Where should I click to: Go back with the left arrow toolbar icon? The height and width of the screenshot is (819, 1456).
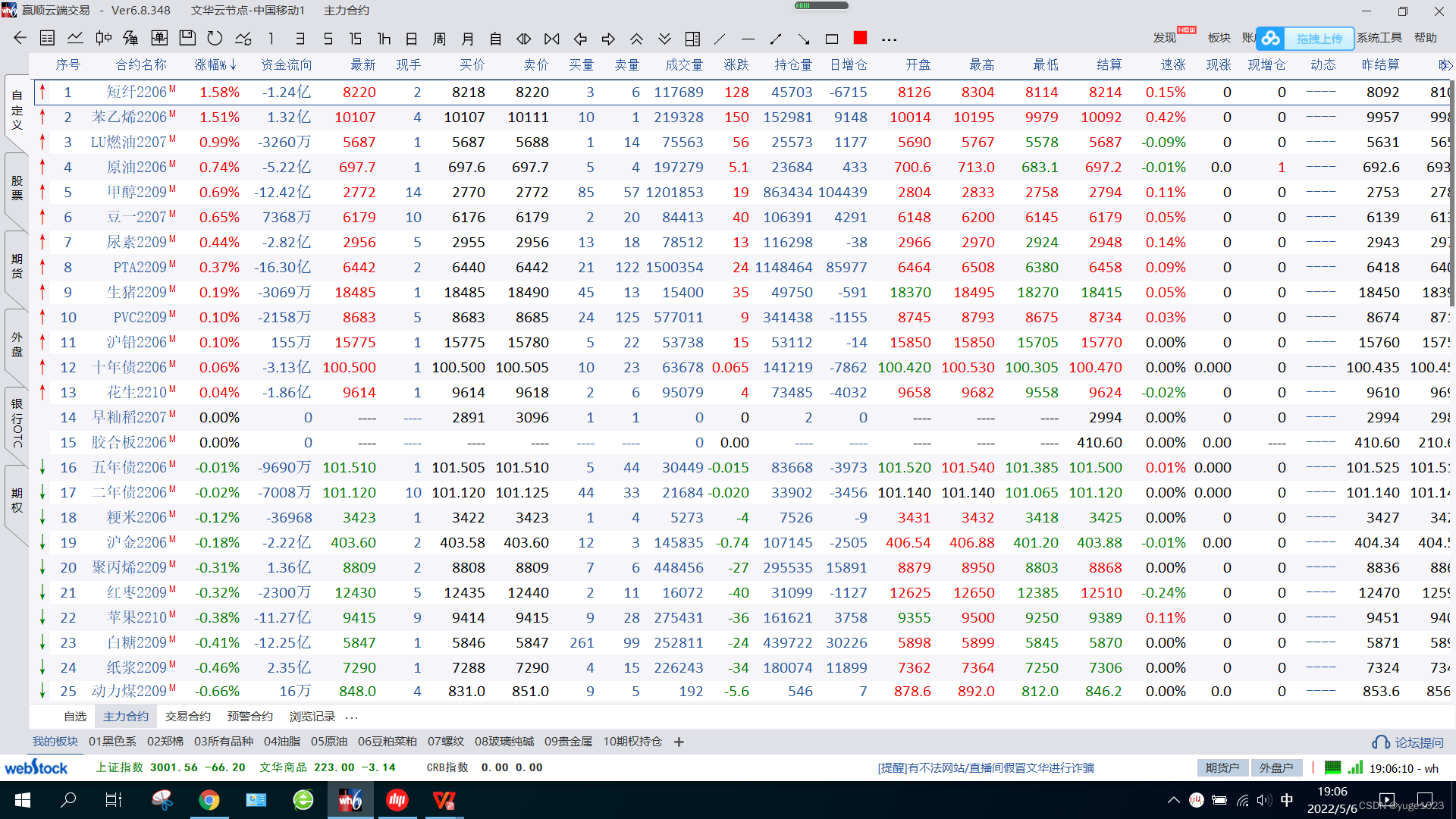coord(20,38)
